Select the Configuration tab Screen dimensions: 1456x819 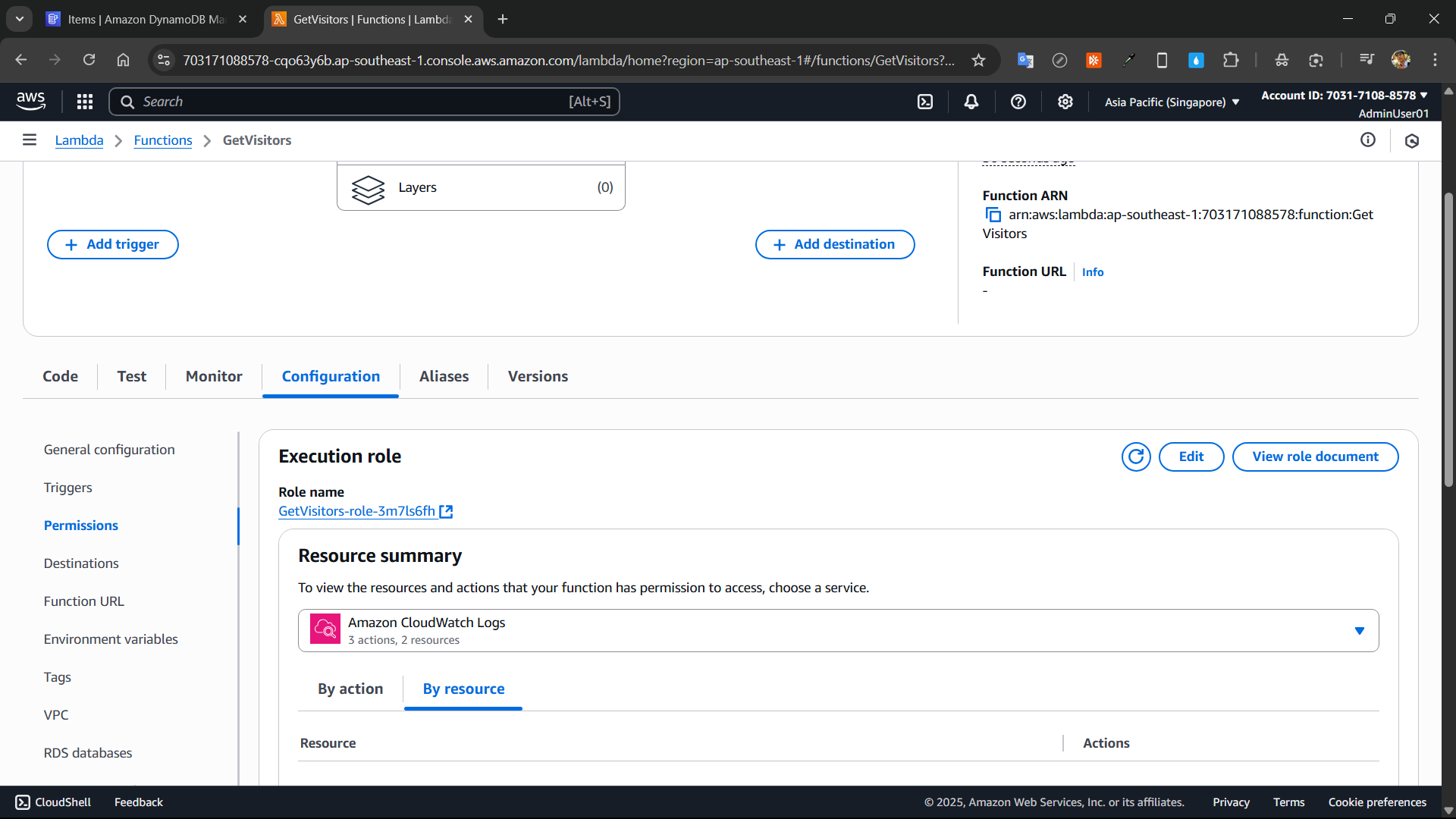(331, 376)
